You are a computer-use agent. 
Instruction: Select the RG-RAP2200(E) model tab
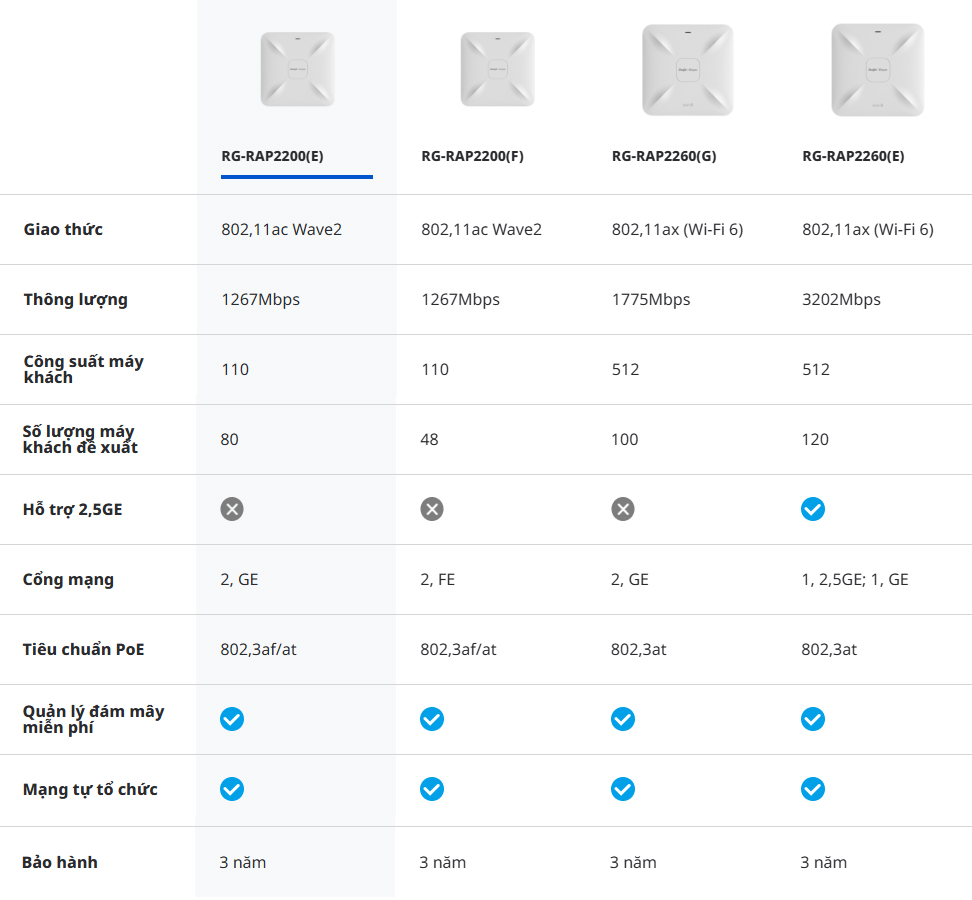pyautogui.click(x=272, y=156)
